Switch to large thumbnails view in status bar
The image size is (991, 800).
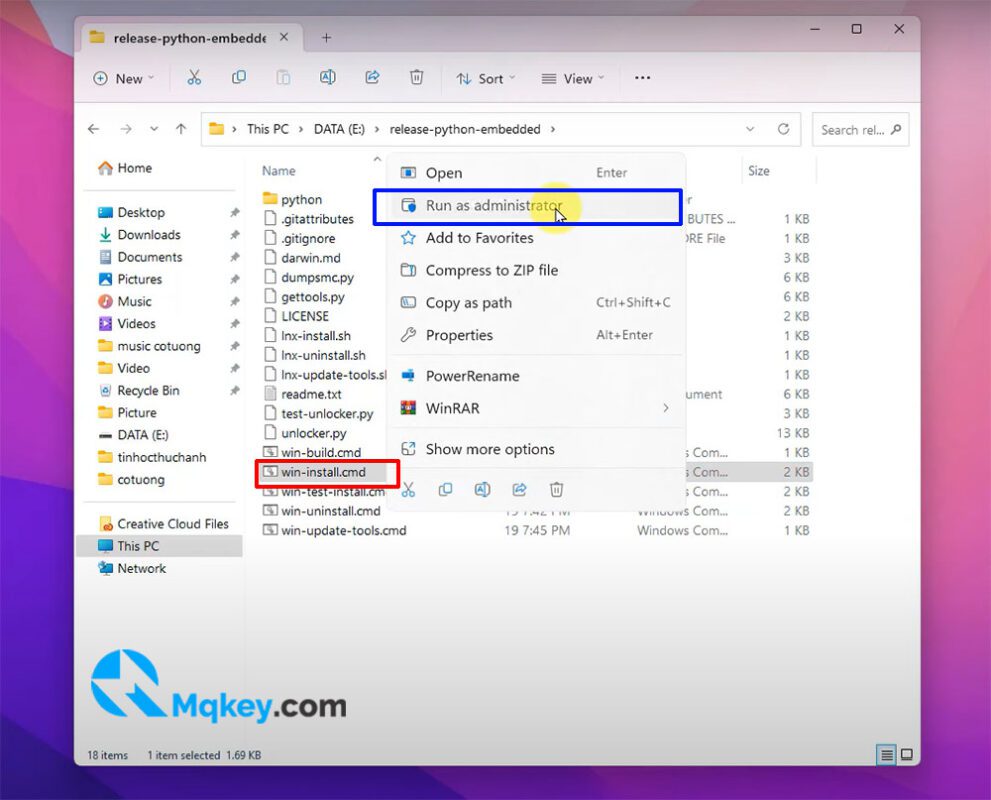(907, 755)
